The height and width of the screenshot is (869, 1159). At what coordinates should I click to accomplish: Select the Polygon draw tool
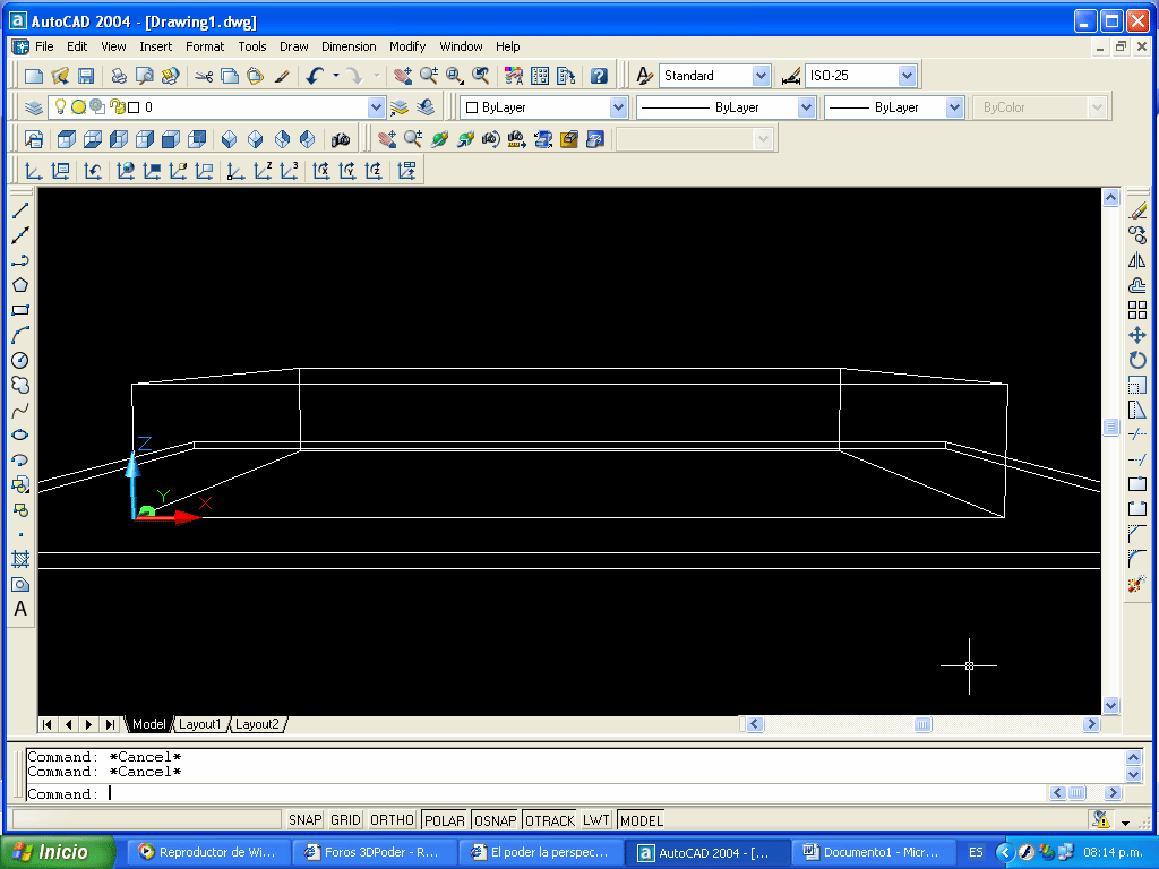pos(20,285)
